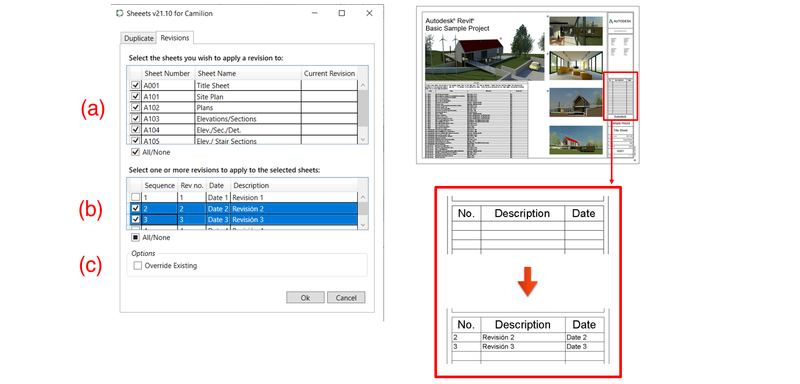Viewport: 800px width, 384px height.
Task: Click the Sheeets app icon in title bar
Action: click(x=120, y=13)
